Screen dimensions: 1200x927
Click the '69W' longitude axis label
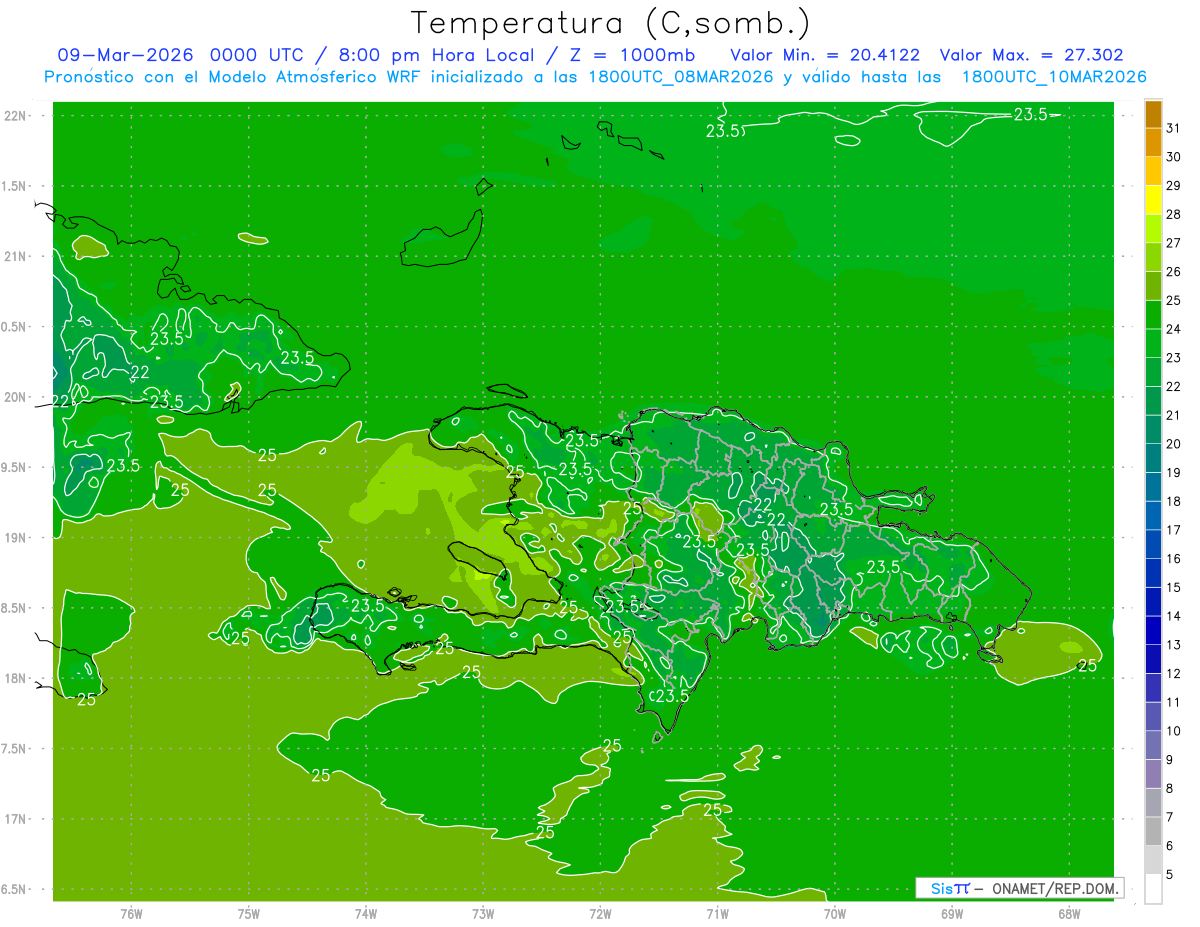point(952,913)
